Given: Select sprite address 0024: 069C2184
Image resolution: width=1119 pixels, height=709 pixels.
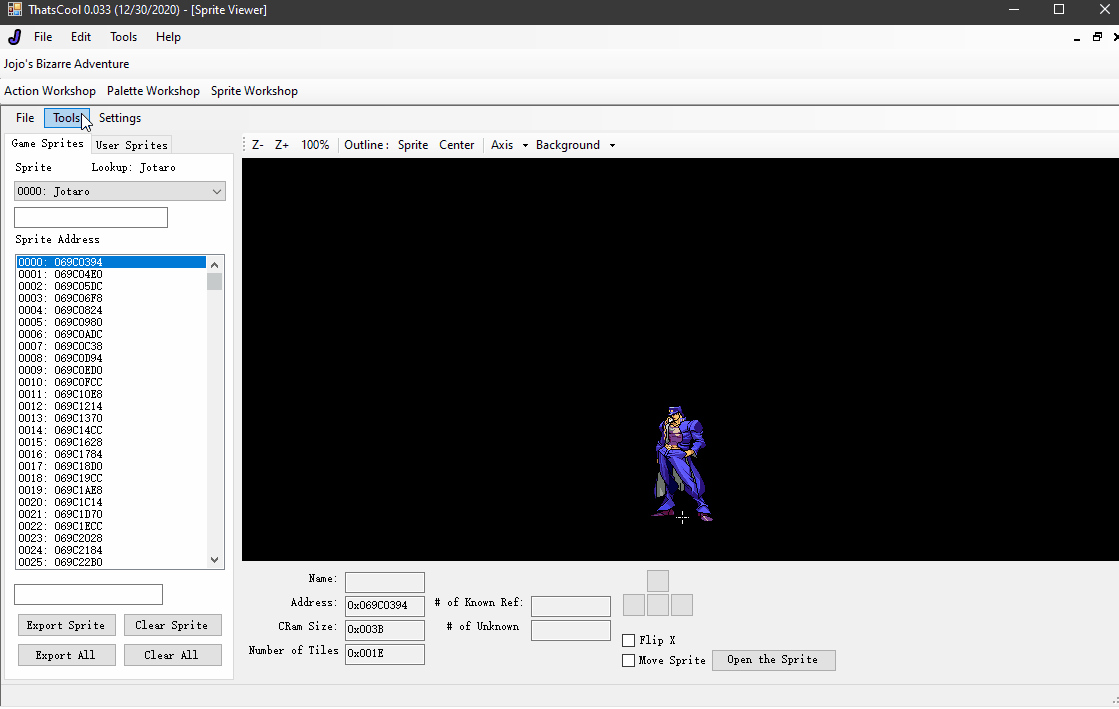Looking at the screenshot, I should 111,550.
